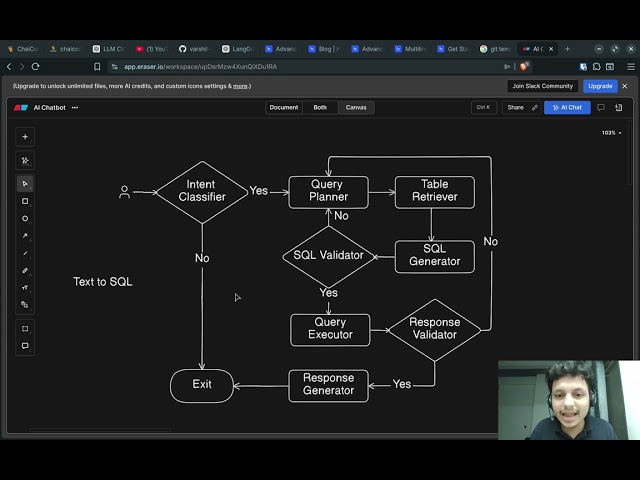Open the YouTube browser tab
The image size is (640, 480).
click(x=152, y=49)
